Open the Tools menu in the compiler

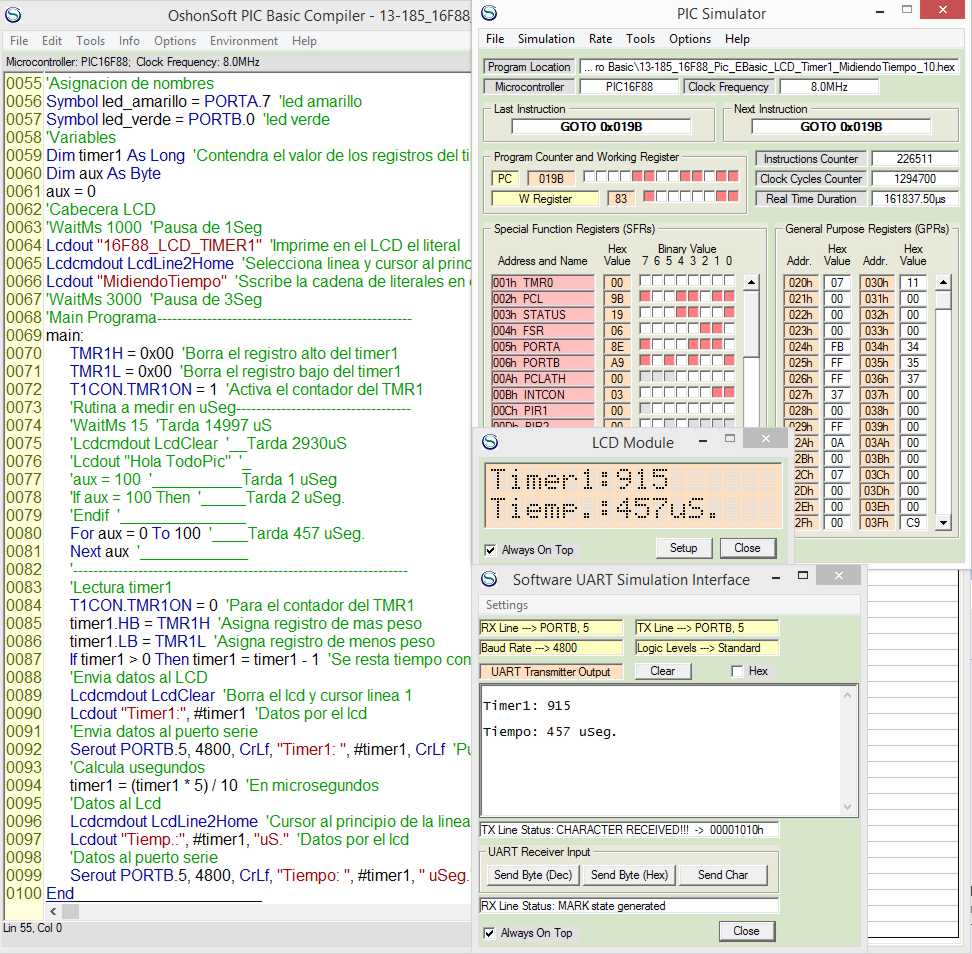click(91, 41)
